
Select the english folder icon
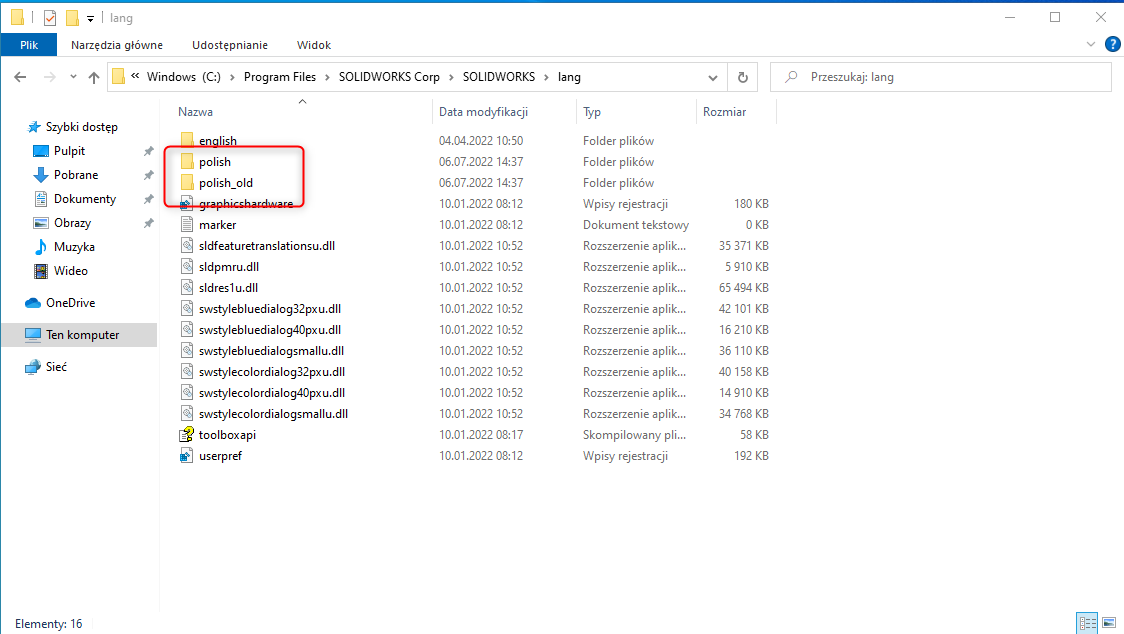point(187,140)
